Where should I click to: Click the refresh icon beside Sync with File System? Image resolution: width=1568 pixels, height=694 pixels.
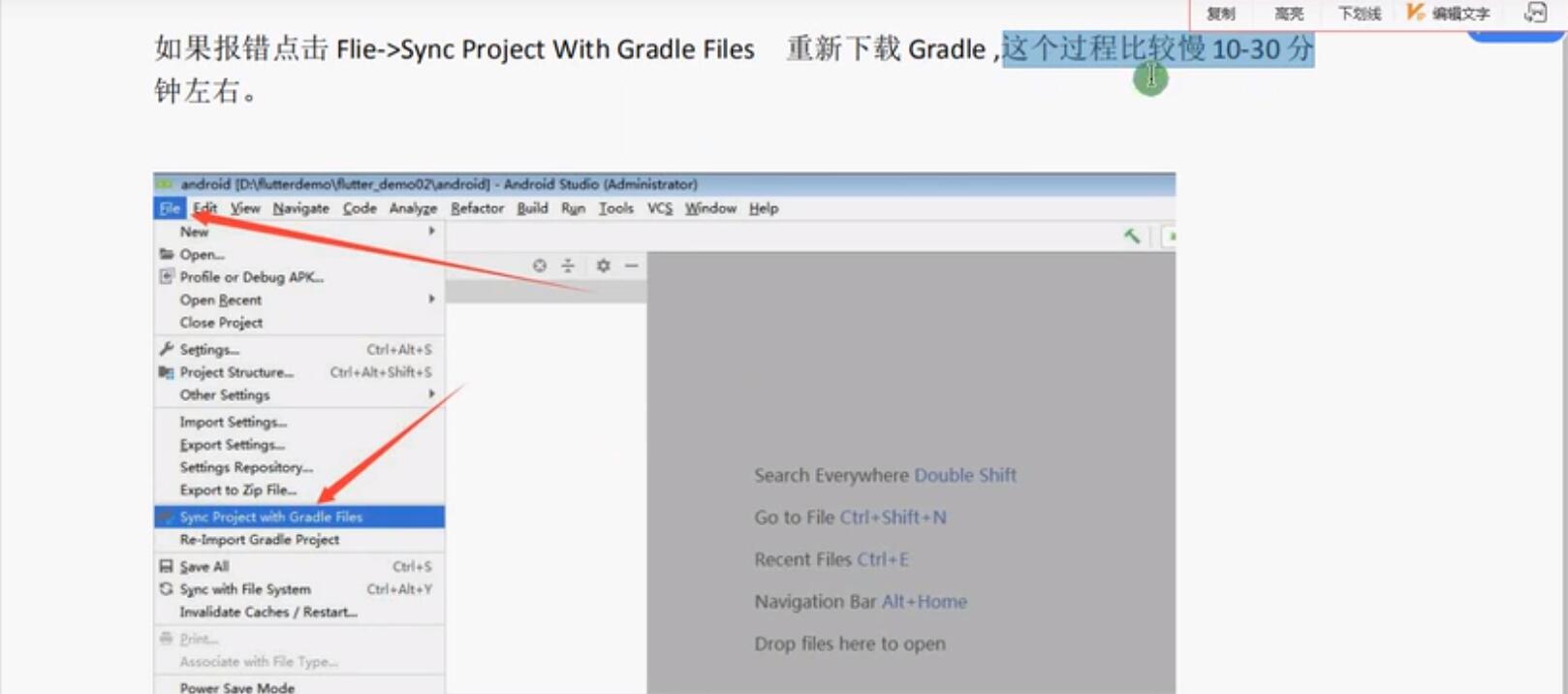166,589
